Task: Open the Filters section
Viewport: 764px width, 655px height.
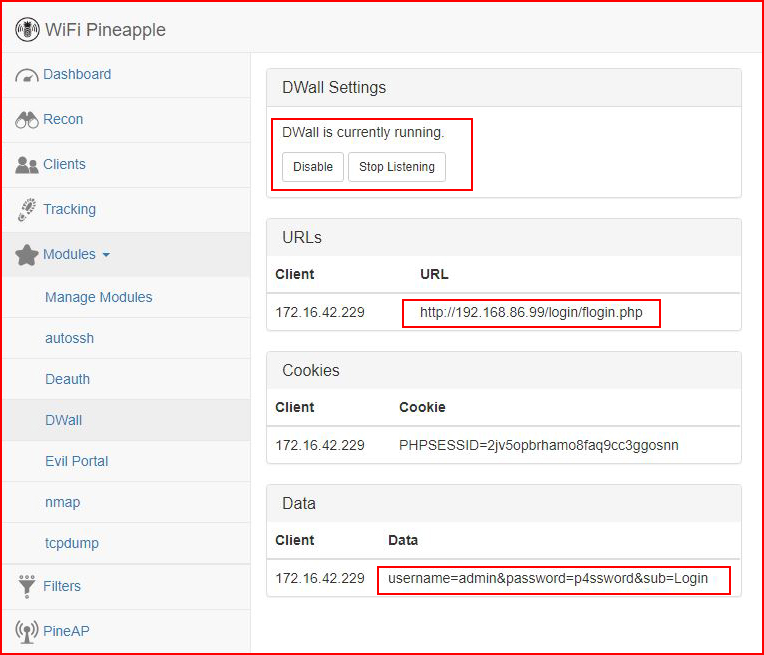Action: coord(62,586)
